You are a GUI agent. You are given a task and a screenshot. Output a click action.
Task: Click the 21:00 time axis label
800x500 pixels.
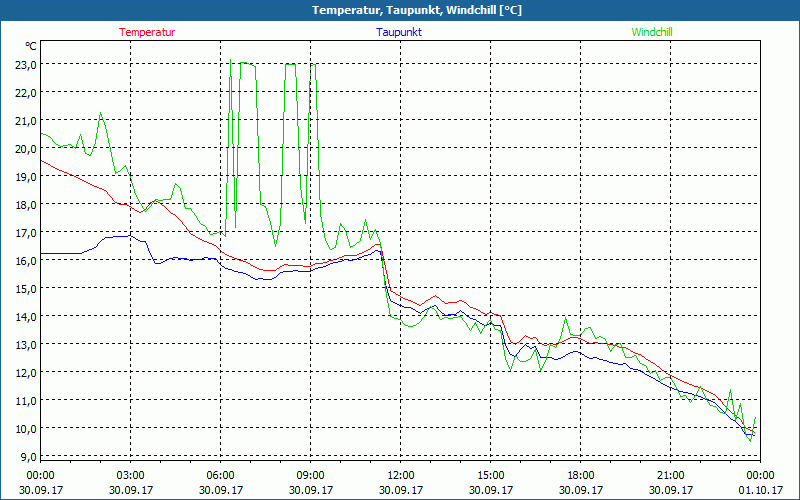(670, 475)
